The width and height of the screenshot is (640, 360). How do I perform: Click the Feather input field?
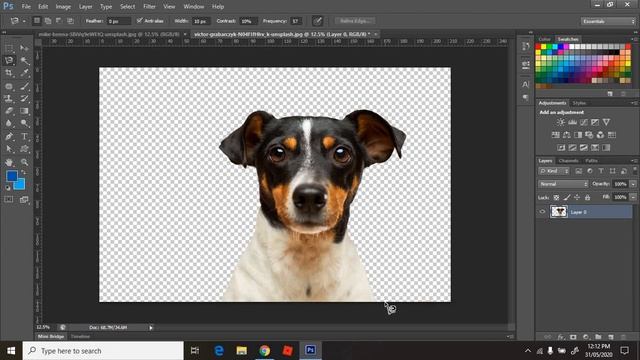pyautogui.click(x=118, y=21)
